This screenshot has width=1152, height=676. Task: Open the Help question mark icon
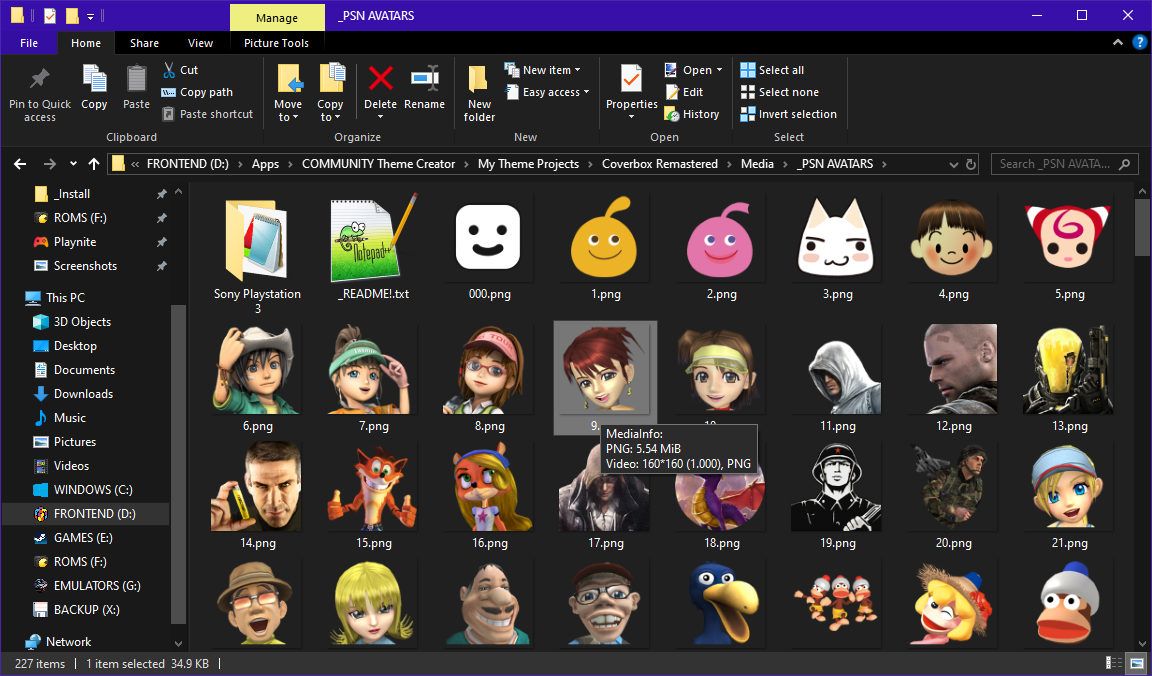(x=1140, y=43)
